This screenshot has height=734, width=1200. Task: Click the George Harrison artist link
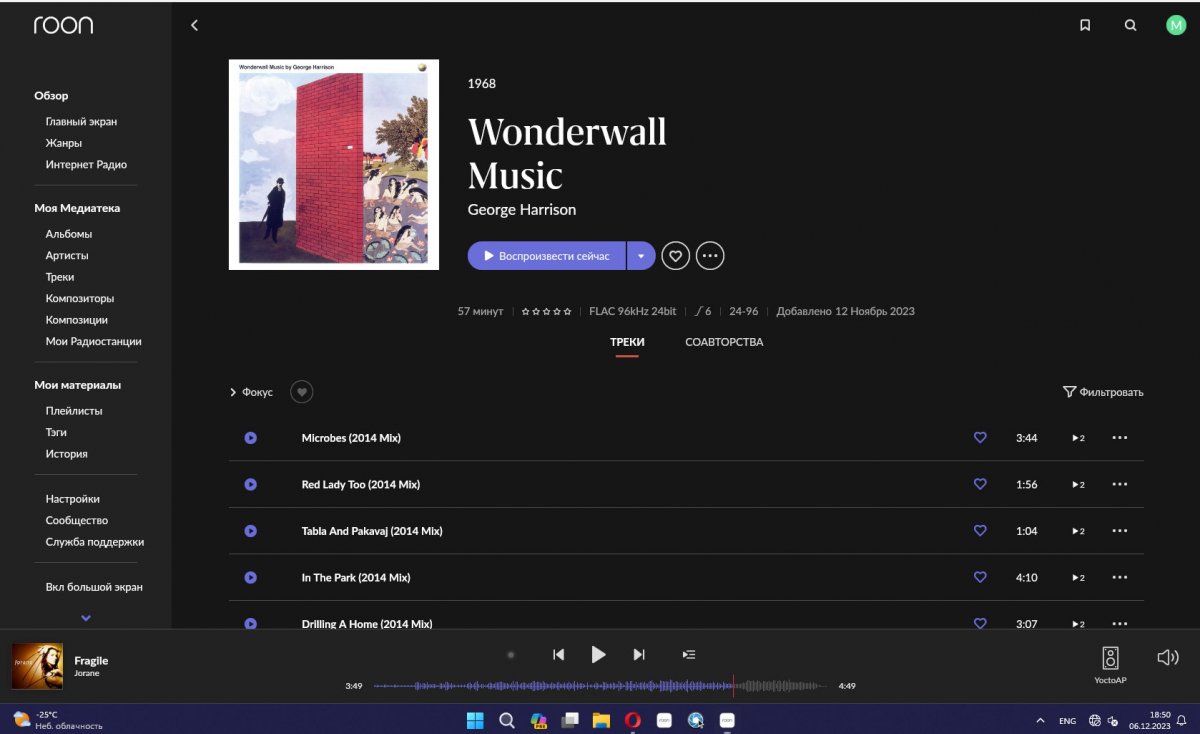pos(522,210)
